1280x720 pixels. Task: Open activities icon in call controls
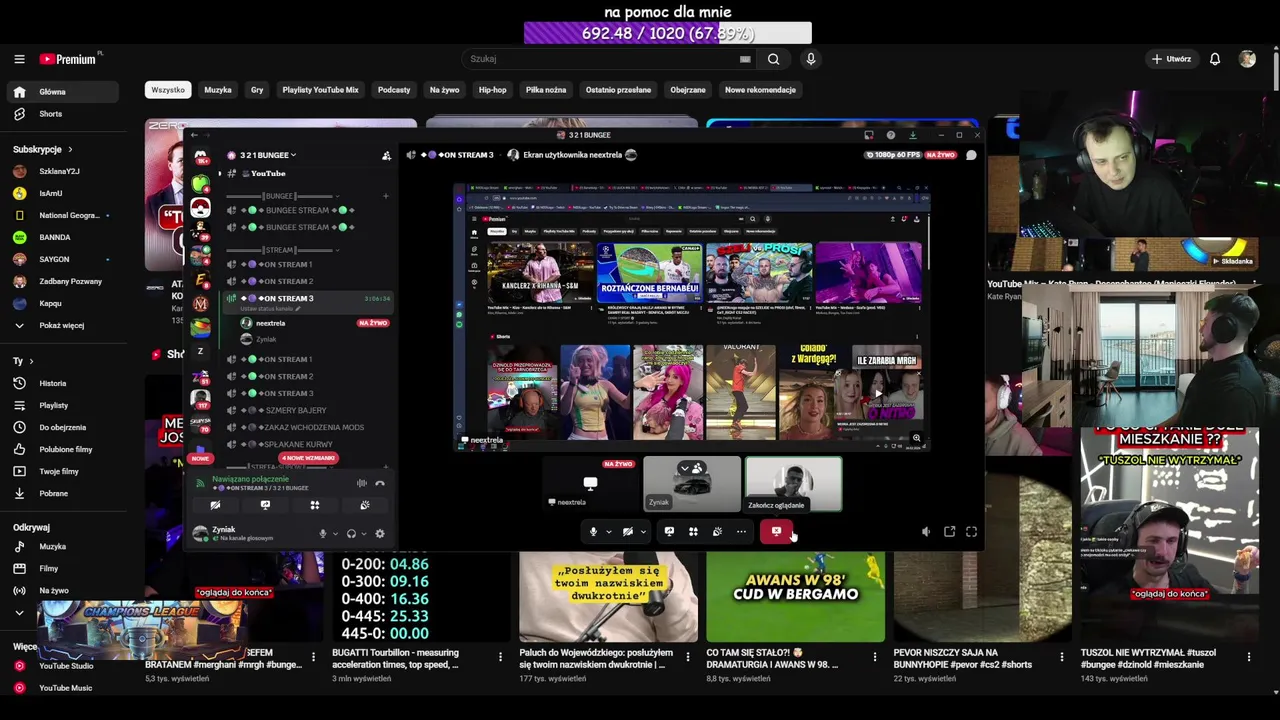click(693, 532)
